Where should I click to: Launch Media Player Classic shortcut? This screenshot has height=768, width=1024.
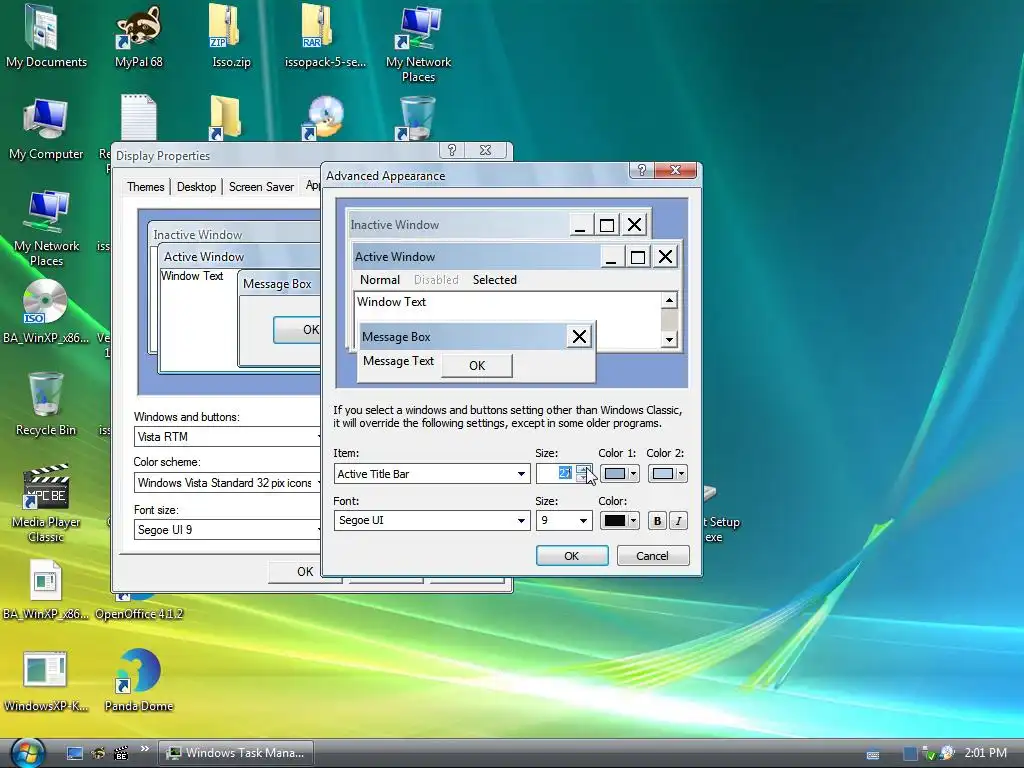[46, 504]
